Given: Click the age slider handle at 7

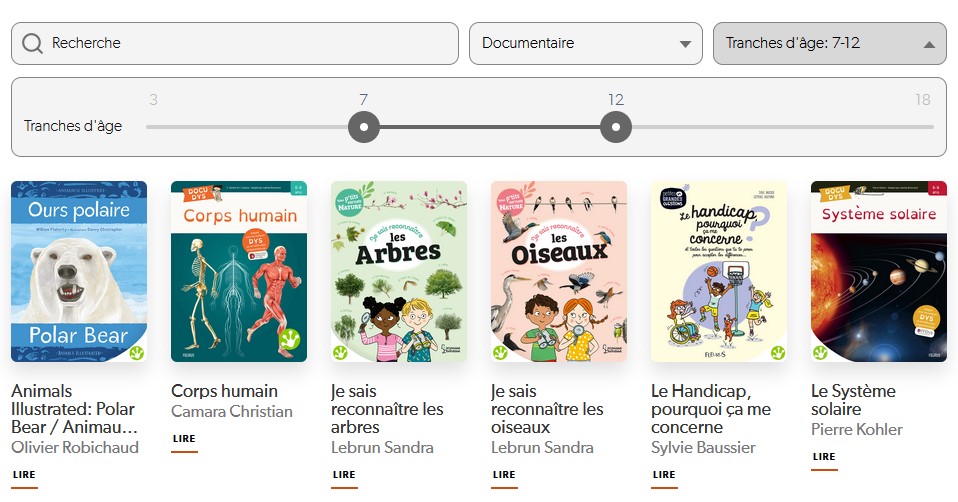Looking at the screenshot, I should pyautogui.click(x=364, y=127).
